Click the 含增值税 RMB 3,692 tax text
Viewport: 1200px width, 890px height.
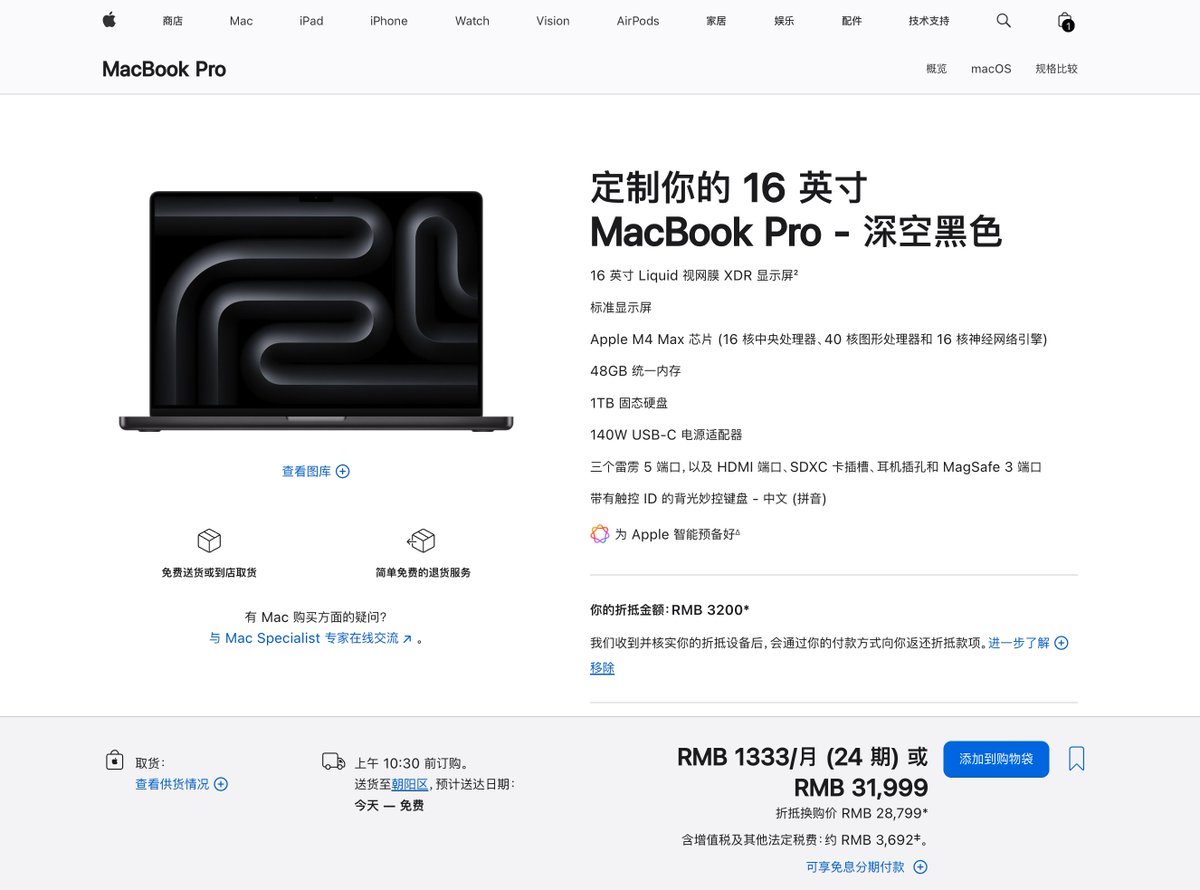[806, 840]
